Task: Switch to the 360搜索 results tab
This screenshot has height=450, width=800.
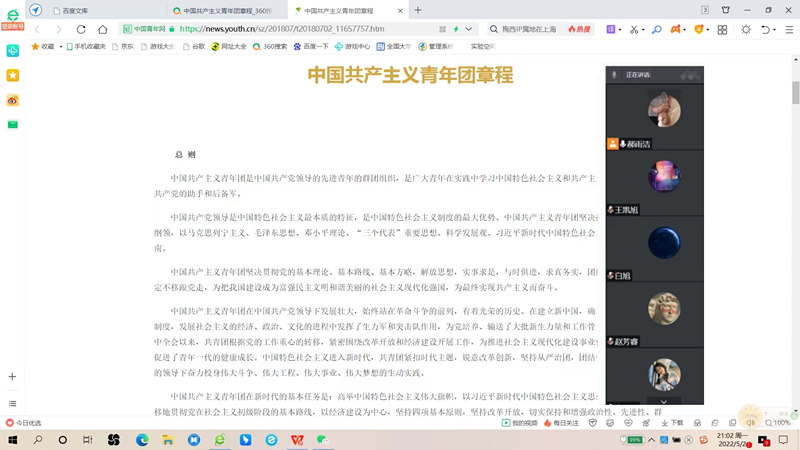Action: pyautogui.click(x=223, y=10)
